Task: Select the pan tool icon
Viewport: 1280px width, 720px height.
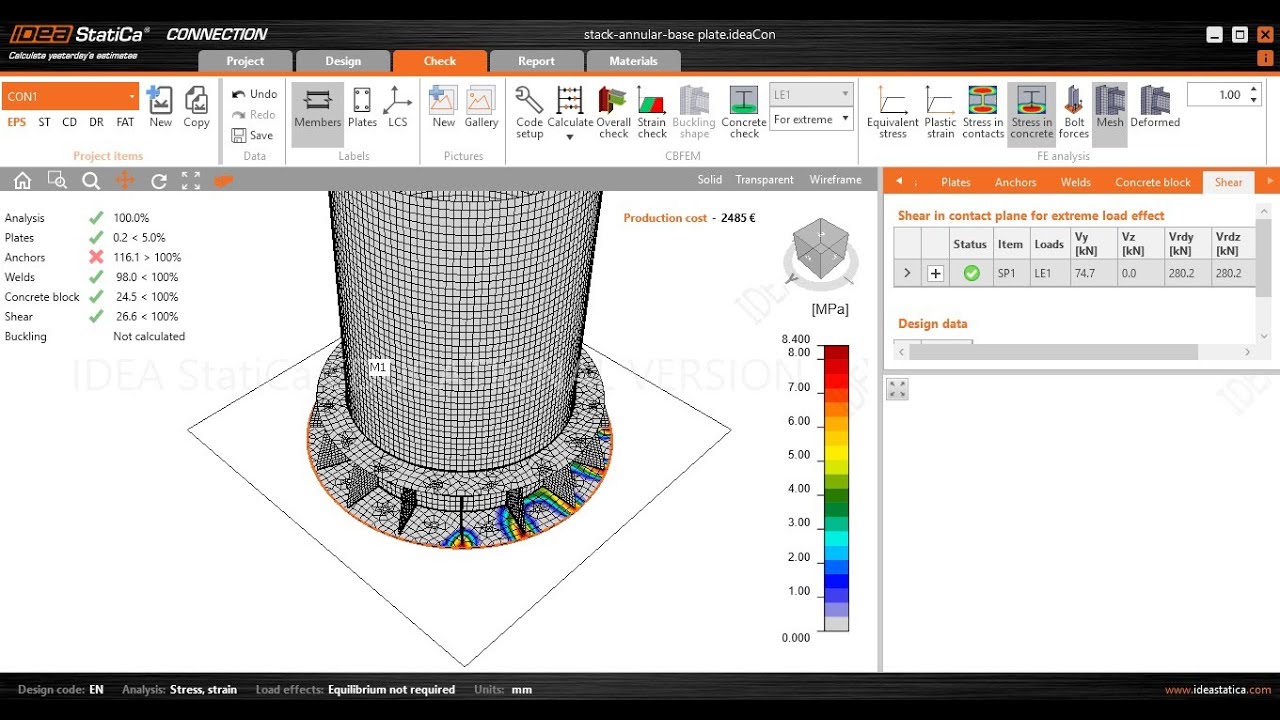Action: click(x=125, y=181)
